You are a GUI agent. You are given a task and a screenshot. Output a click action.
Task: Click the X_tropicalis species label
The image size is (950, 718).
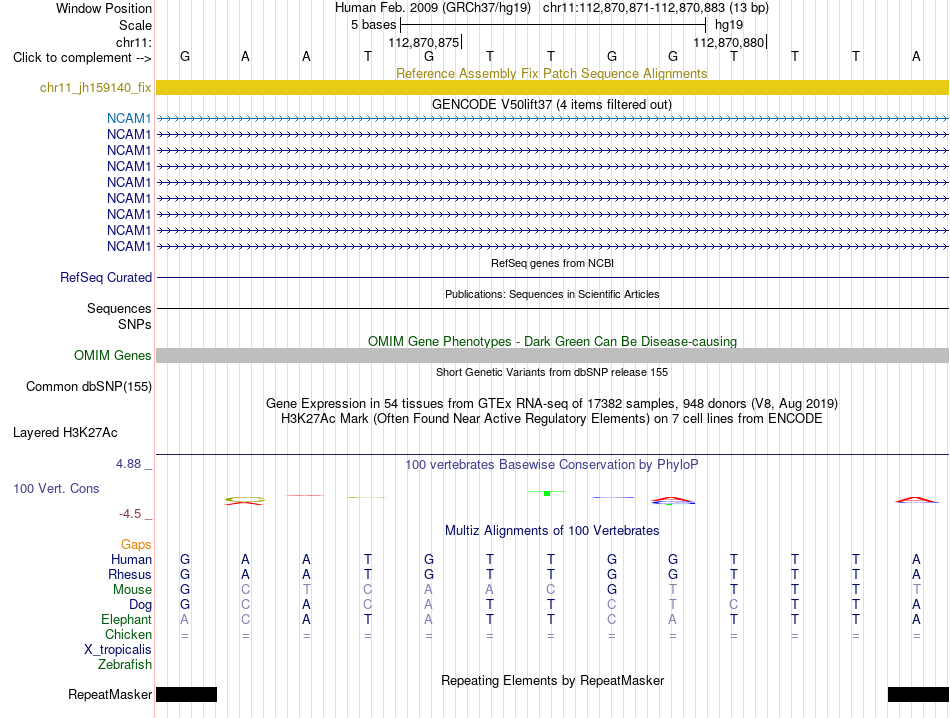pyautogui.click(x=118, y=650)
